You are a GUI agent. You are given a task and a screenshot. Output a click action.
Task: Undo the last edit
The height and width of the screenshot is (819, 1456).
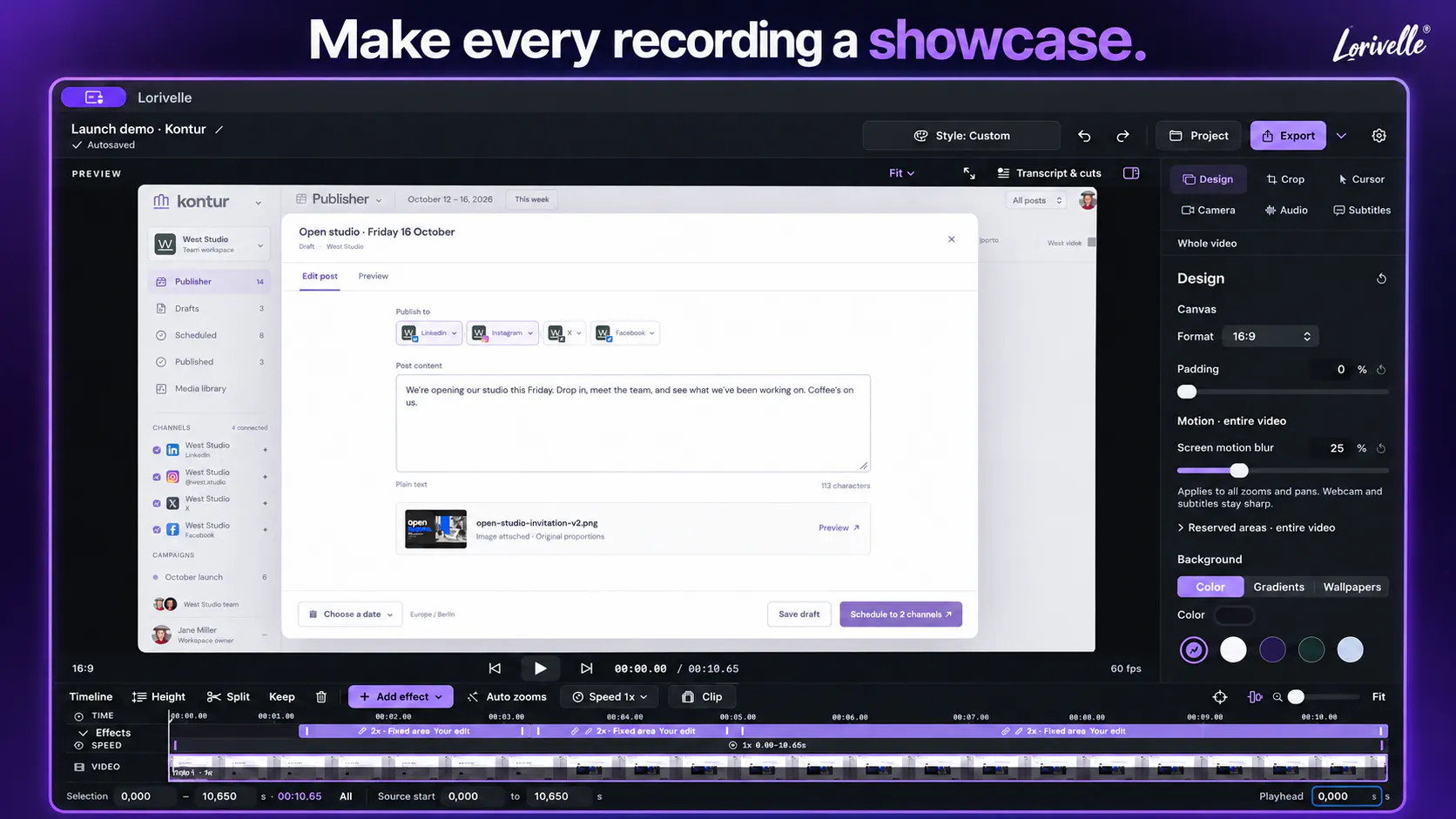click(1084, 136)
